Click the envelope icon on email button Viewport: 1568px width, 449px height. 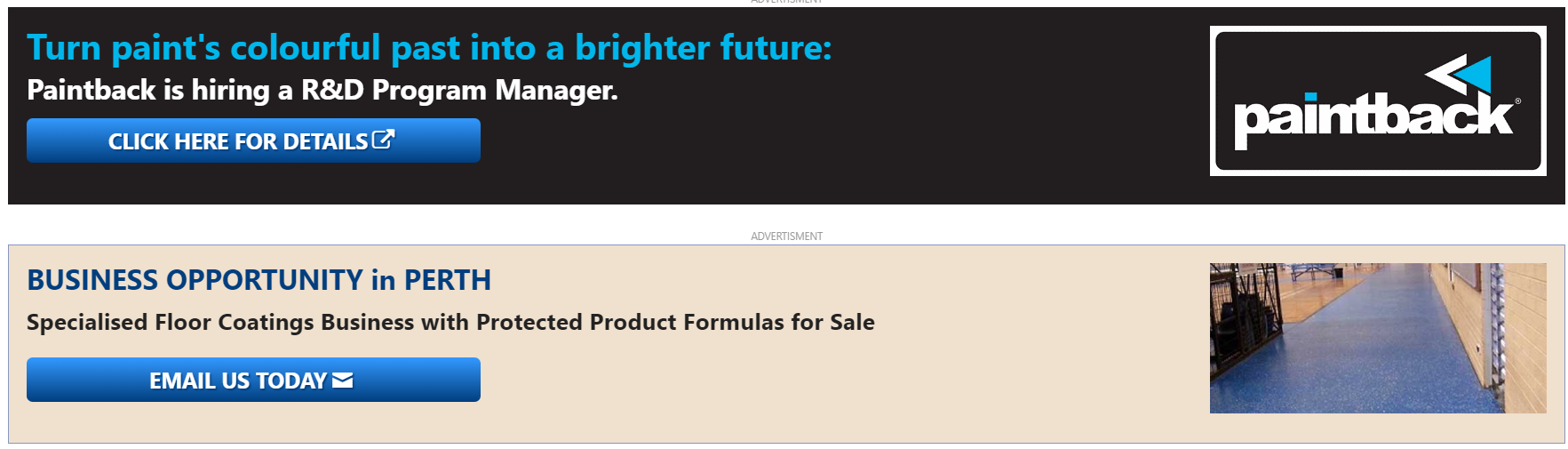(x=343, y=381)
